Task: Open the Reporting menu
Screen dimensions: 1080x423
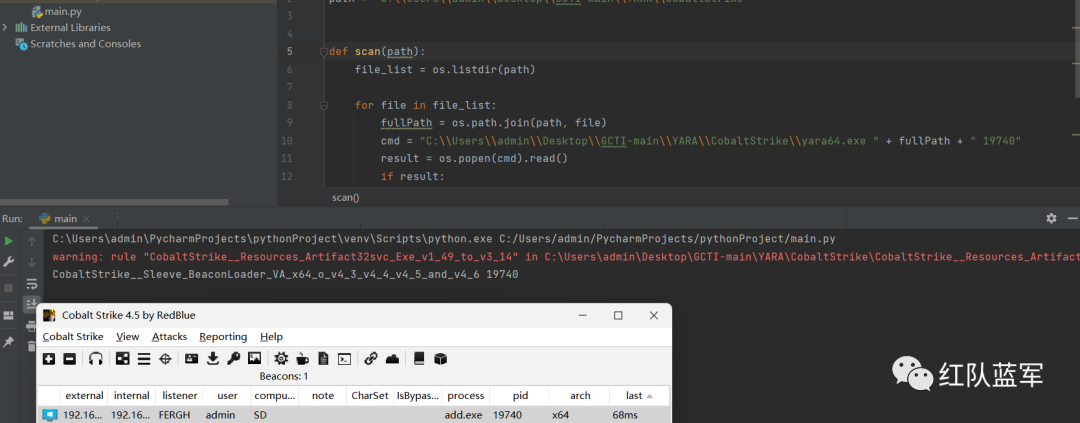Action: coord(223,336)
